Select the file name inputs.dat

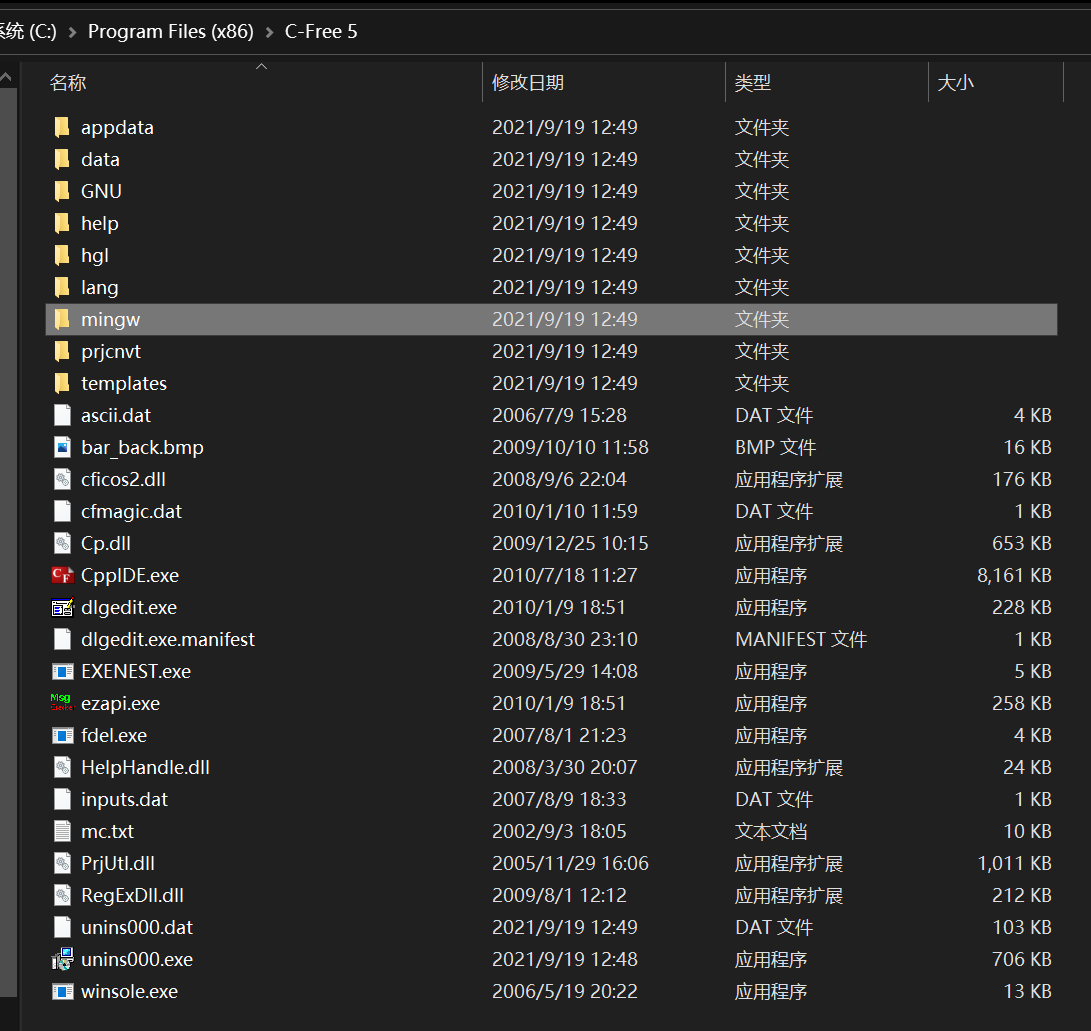(125, 799)
